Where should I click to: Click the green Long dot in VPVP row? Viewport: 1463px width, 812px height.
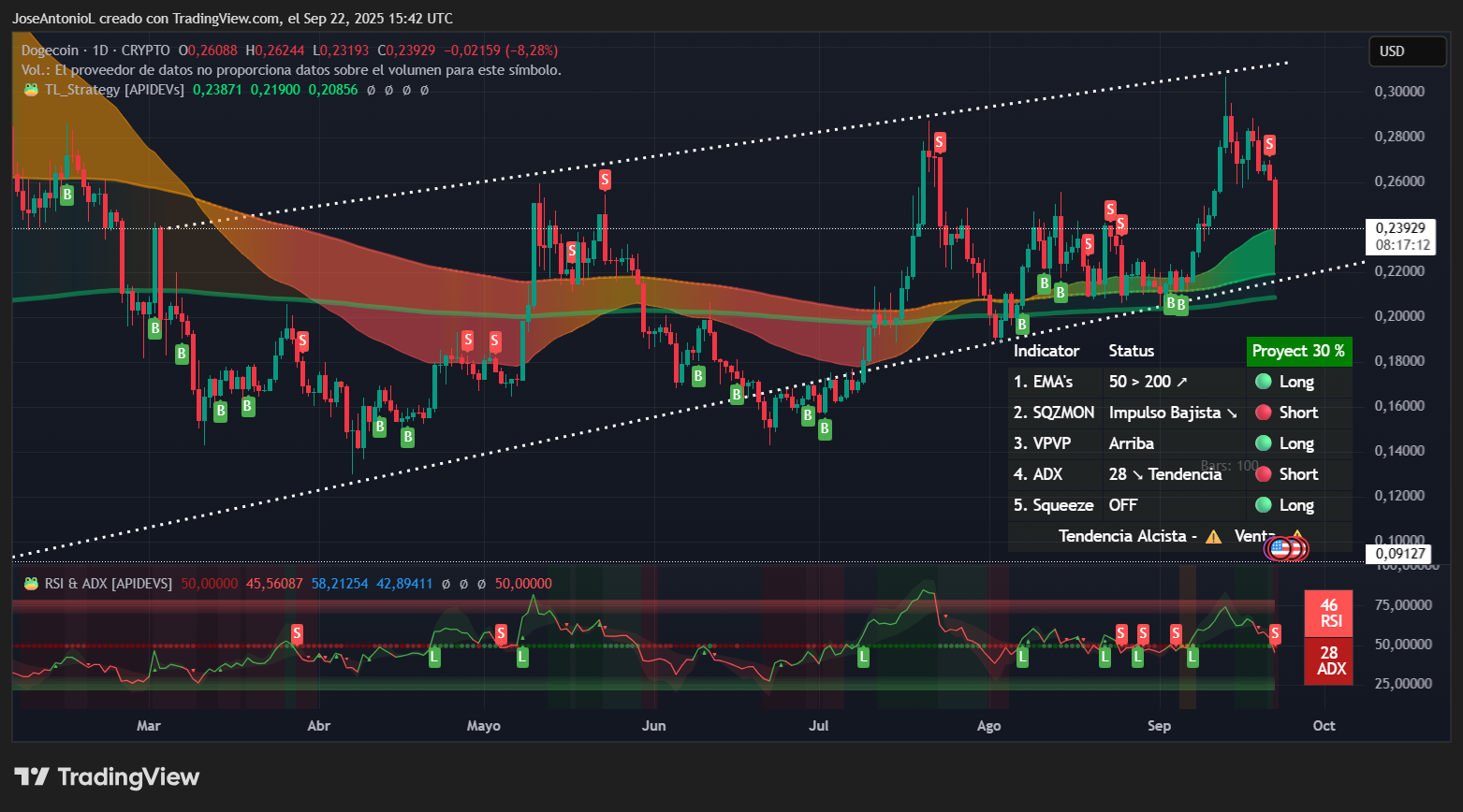(1263, 443)
